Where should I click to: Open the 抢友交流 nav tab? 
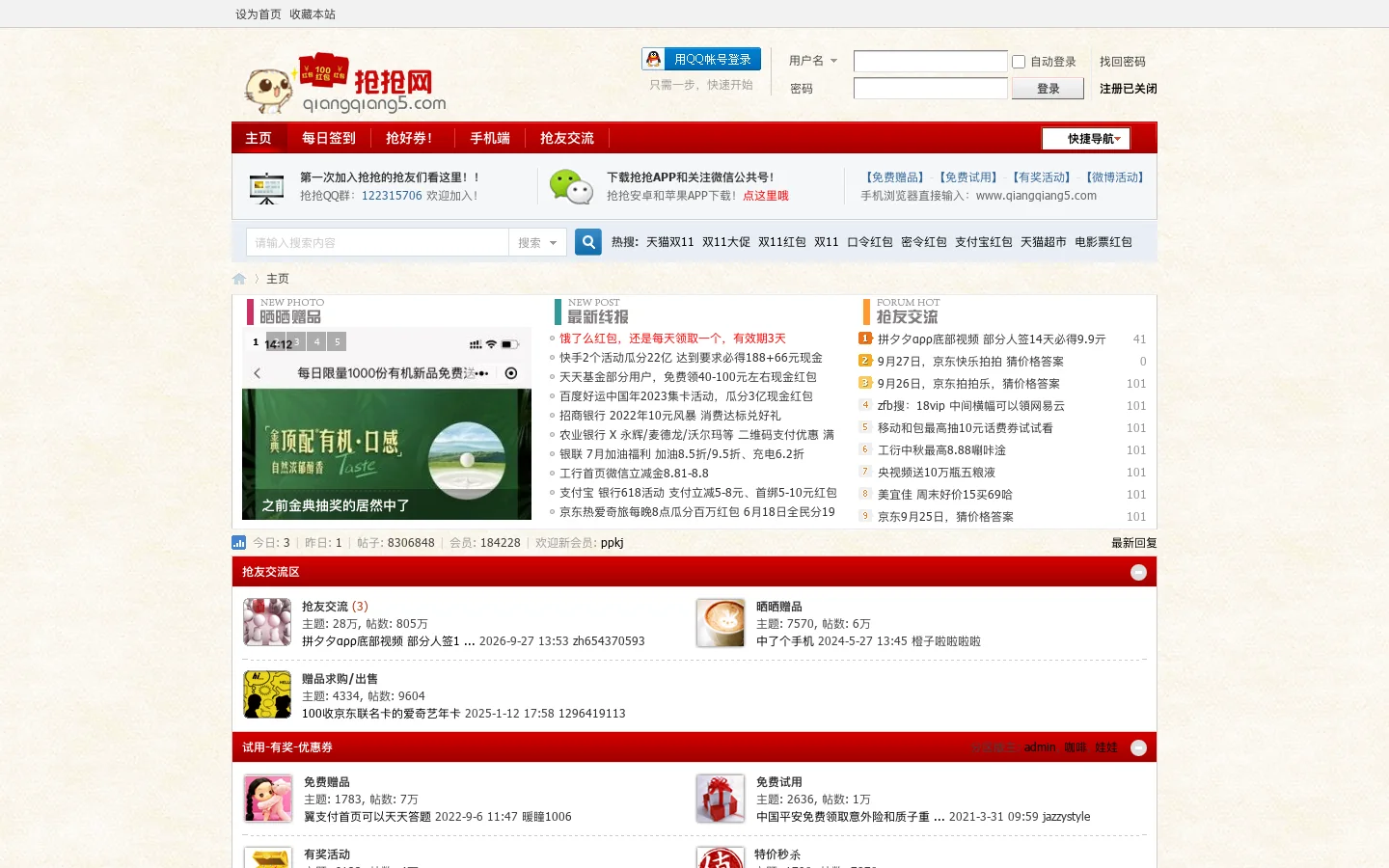point(567,138)
